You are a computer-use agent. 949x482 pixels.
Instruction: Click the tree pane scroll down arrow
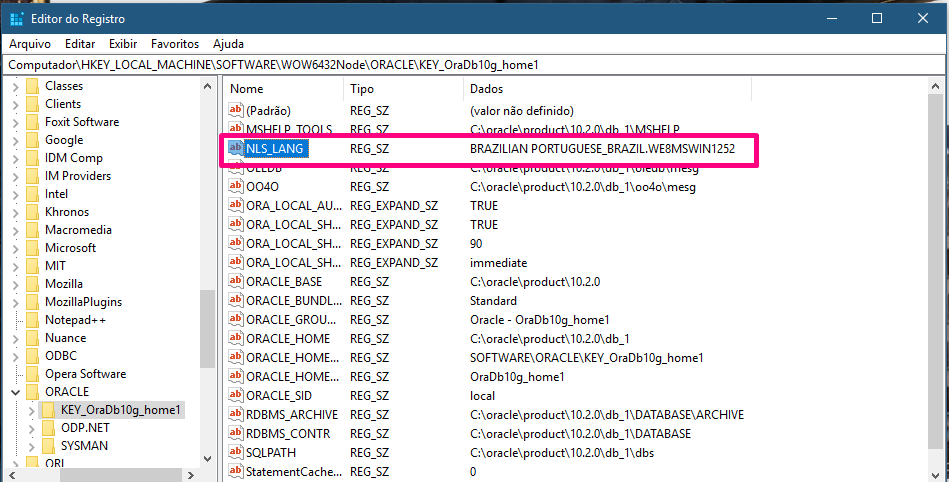pos(208,458)
